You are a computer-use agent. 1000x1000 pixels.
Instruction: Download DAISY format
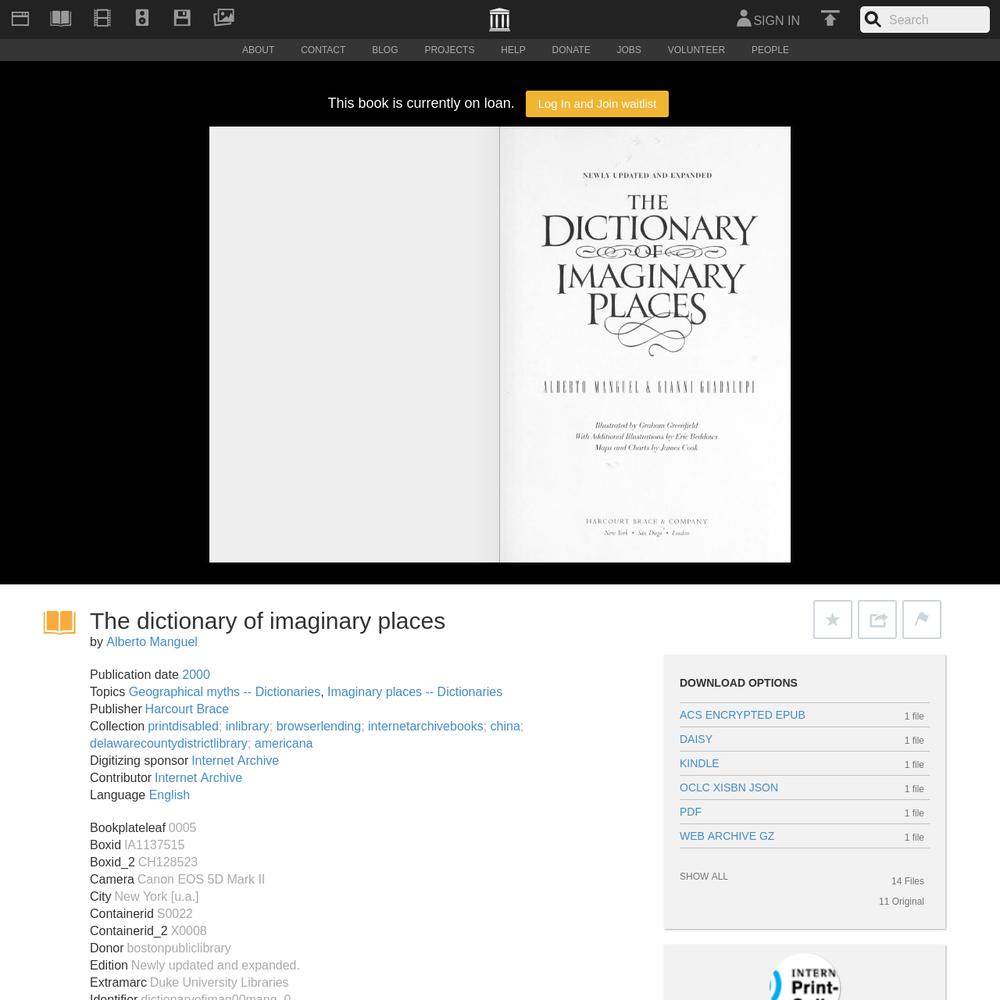coord(696,739)
